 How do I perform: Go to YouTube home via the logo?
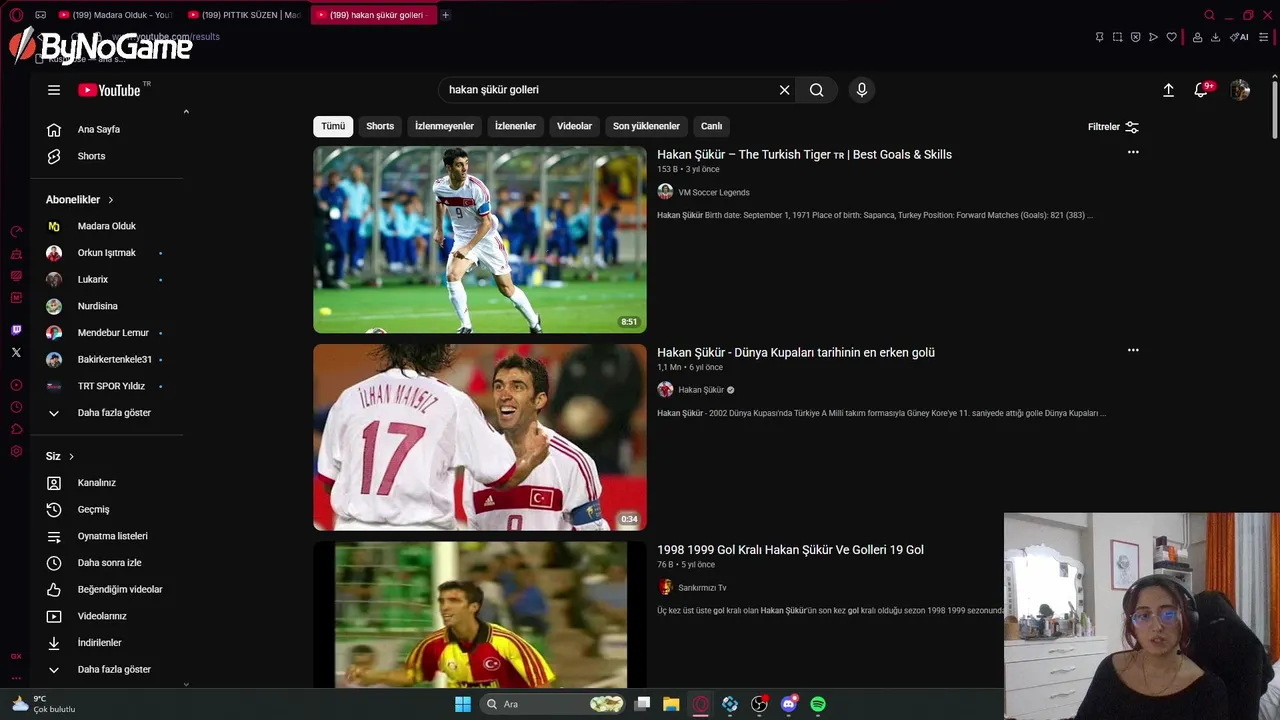click(109, 90)
